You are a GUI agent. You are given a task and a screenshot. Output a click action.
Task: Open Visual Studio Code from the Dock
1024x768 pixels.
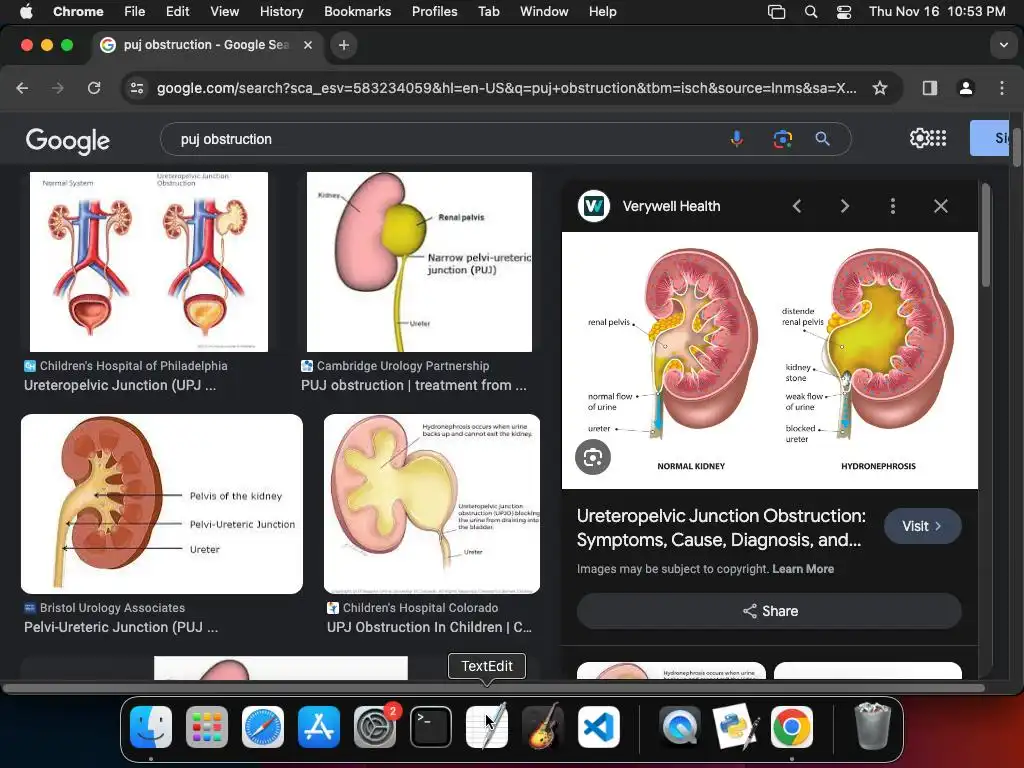pos(599,727)
